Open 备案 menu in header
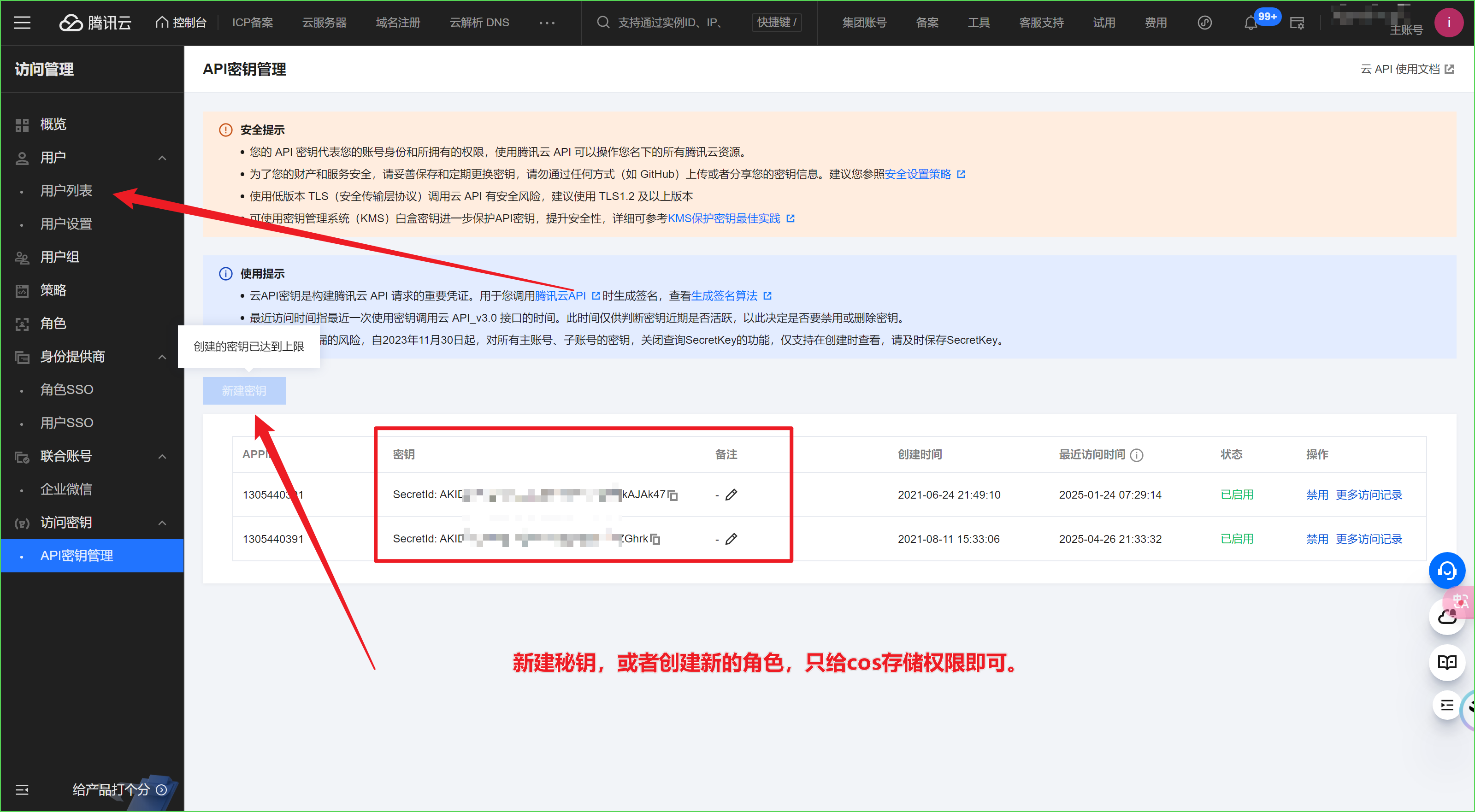This screenshot has width=1475, height=812. [927, 22]
